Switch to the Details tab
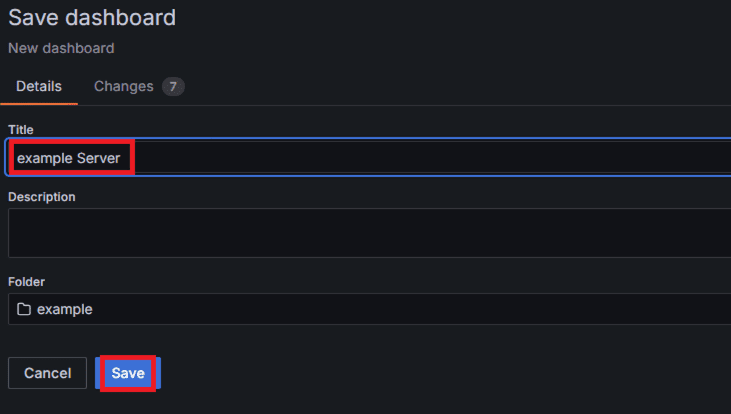The height and width of the screenshot is (414, 731). pyautogui.click(x=38, y=87)
